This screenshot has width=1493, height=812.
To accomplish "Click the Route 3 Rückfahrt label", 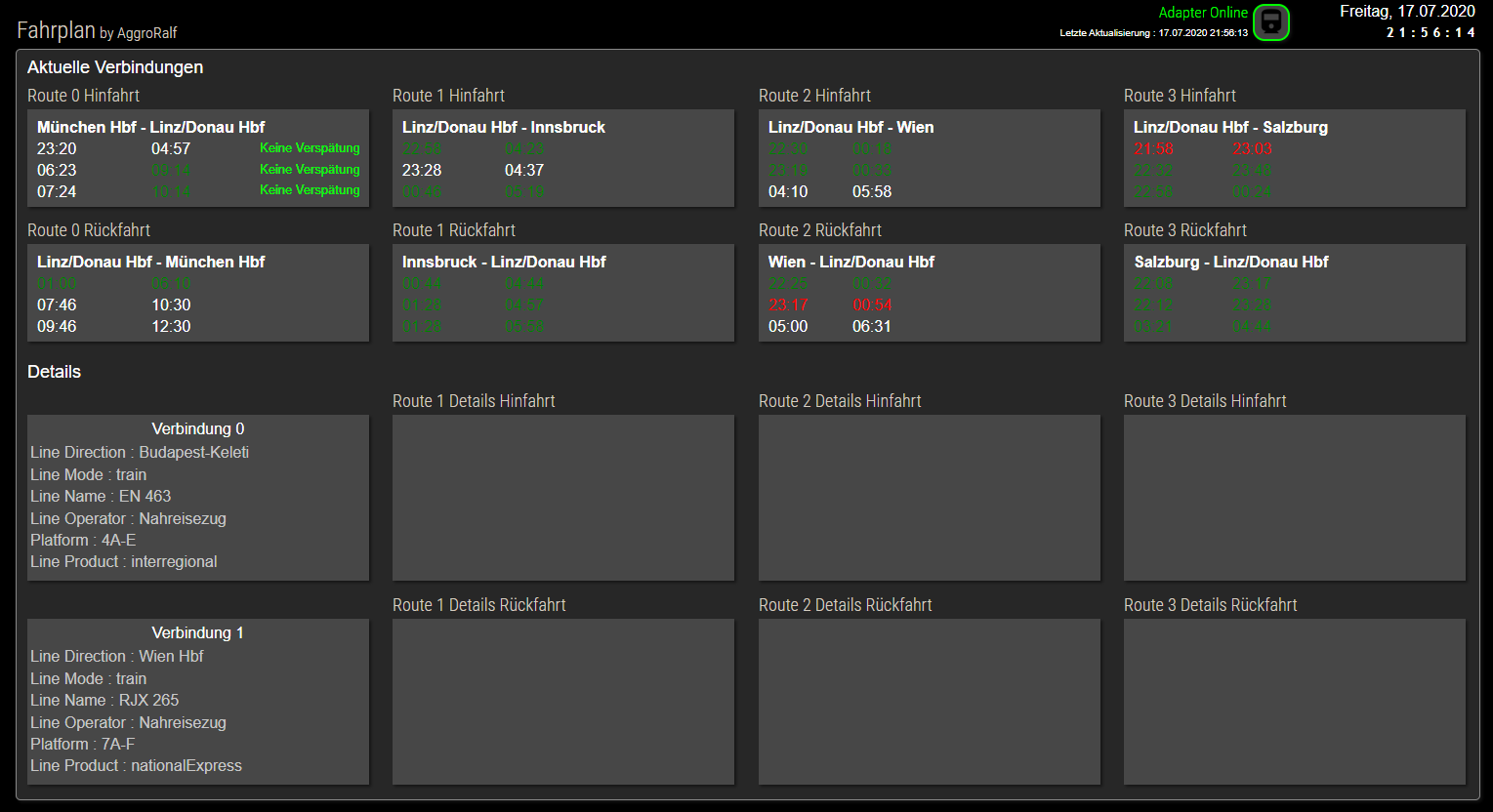I will [x=1185, y=230].
